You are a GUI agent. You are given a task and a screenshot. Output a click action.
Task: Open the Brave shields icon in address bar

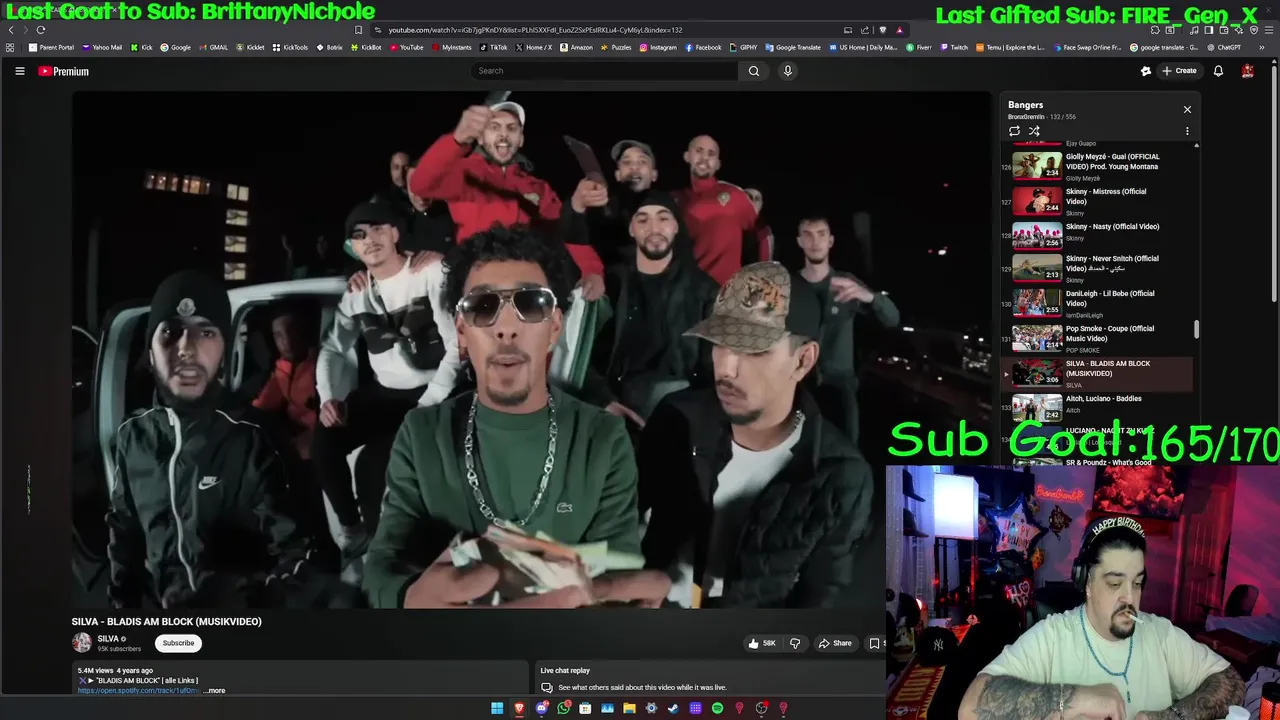click(882, 30)
